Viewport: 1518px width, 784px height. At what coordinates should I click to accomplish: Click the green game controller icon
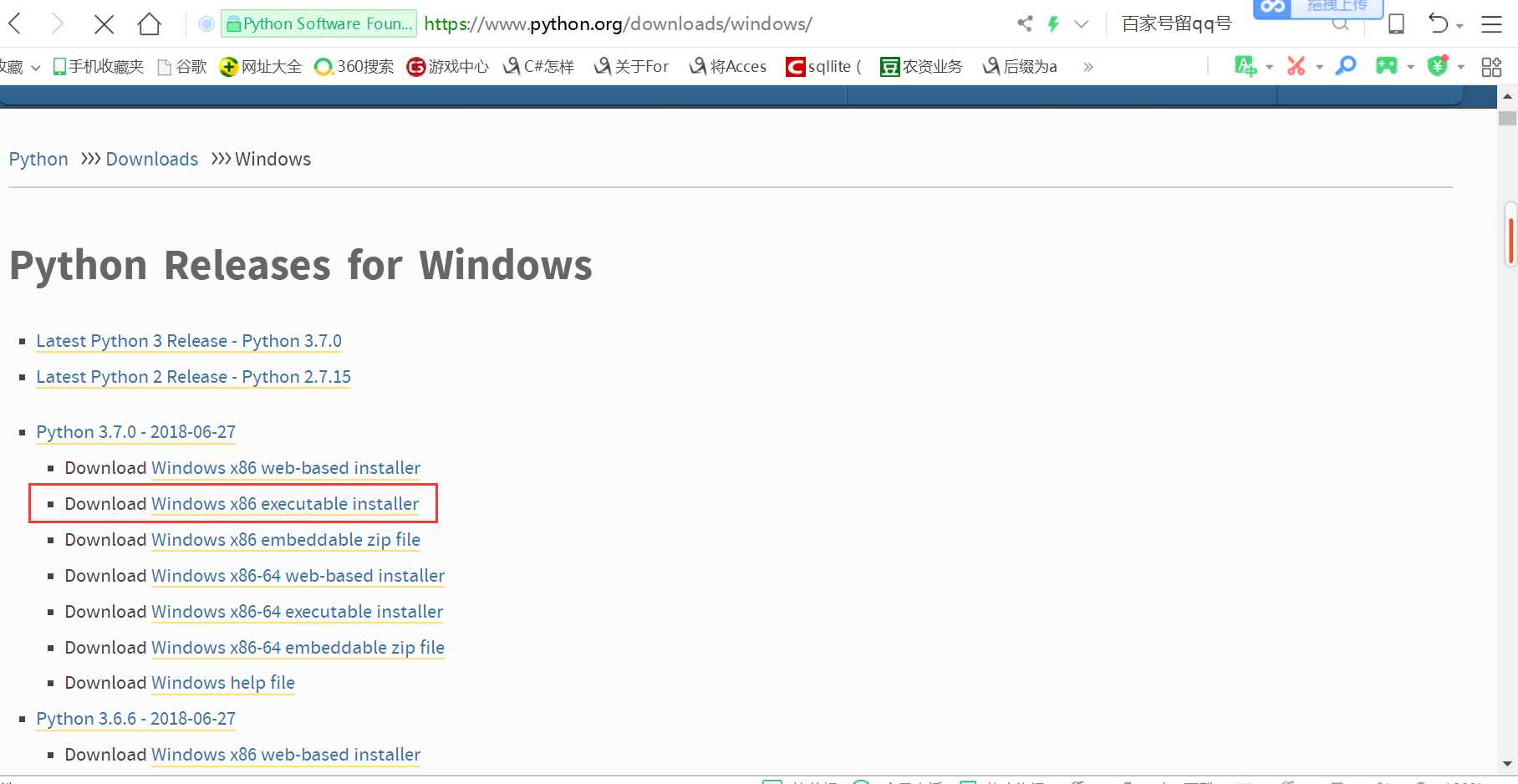[1387, 66]
